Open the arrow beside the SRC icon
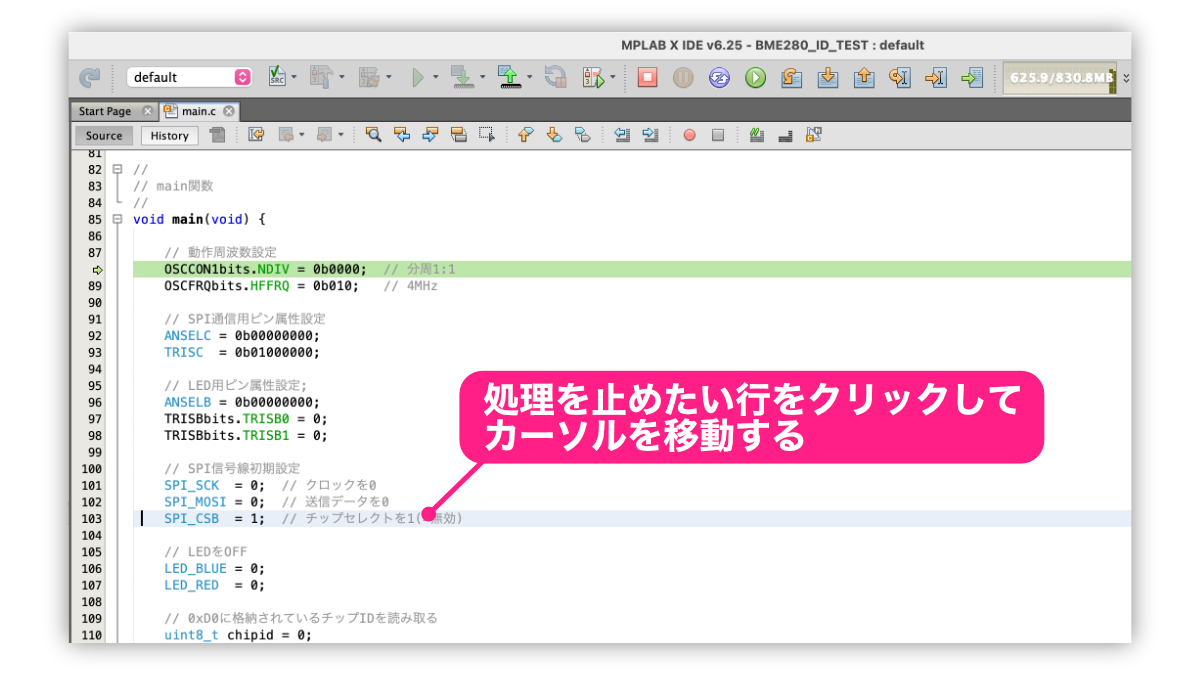 pos(294,77)
